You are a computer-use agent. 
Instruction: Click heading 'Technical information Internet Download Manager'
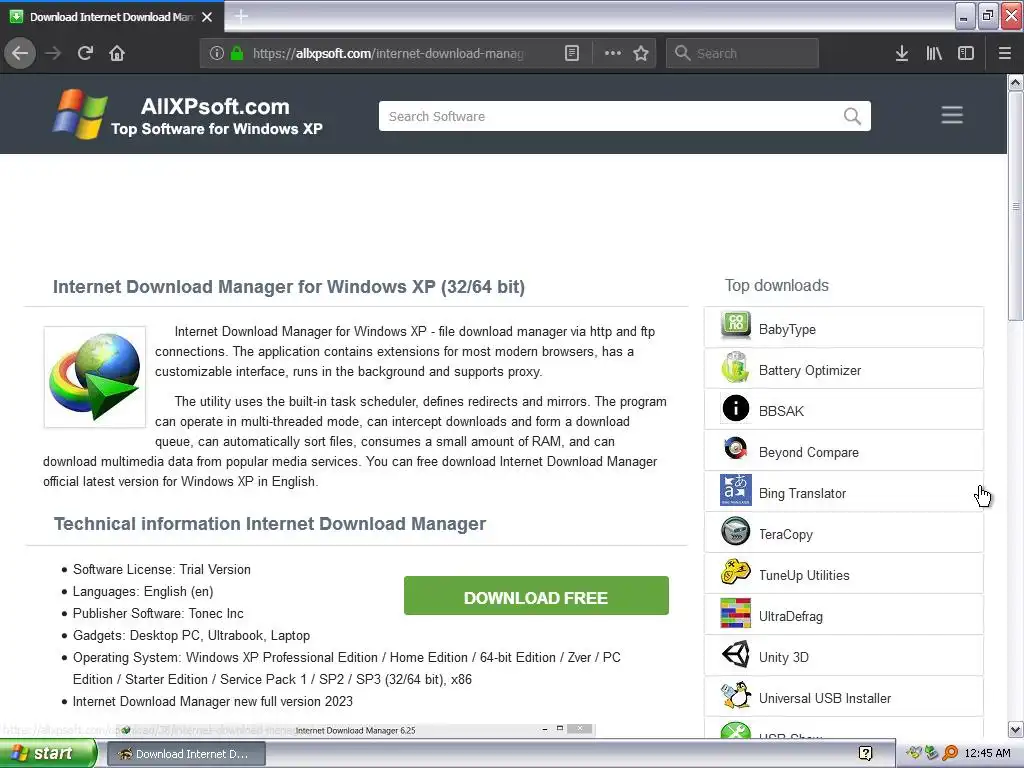(270, 524)
